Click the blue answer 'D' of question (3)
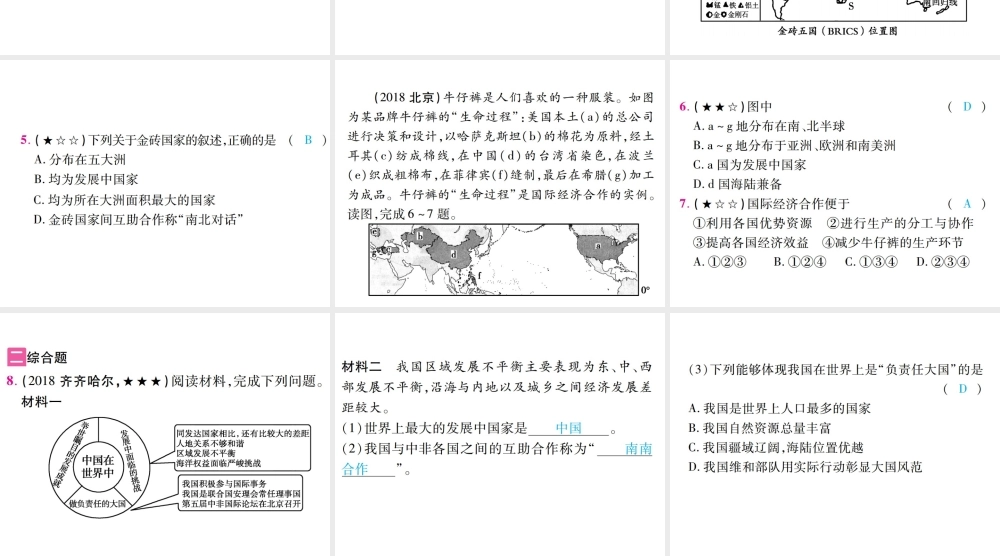1000x556 pixels. (963, 388)
